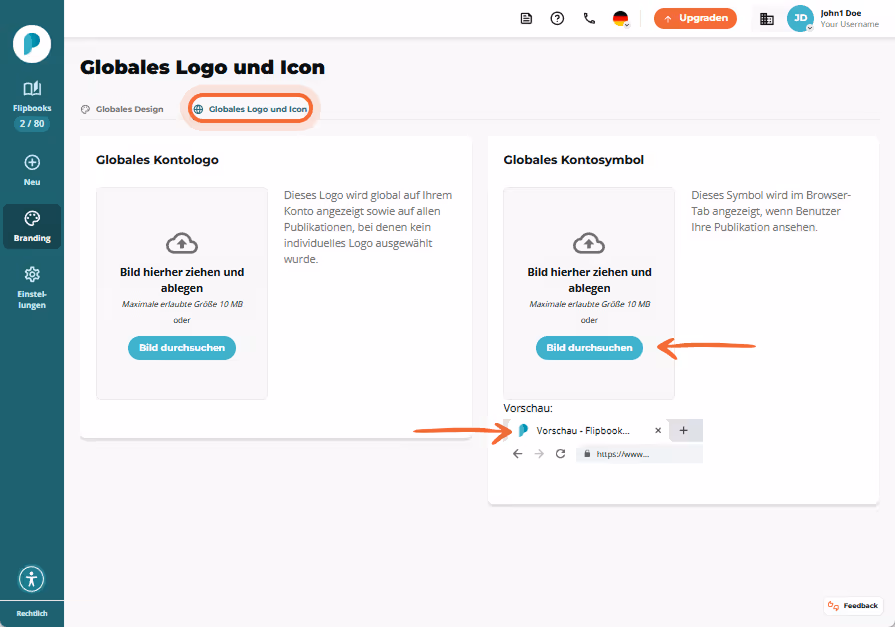Click the plus new-tab button in preview

(x=683, y=431)
